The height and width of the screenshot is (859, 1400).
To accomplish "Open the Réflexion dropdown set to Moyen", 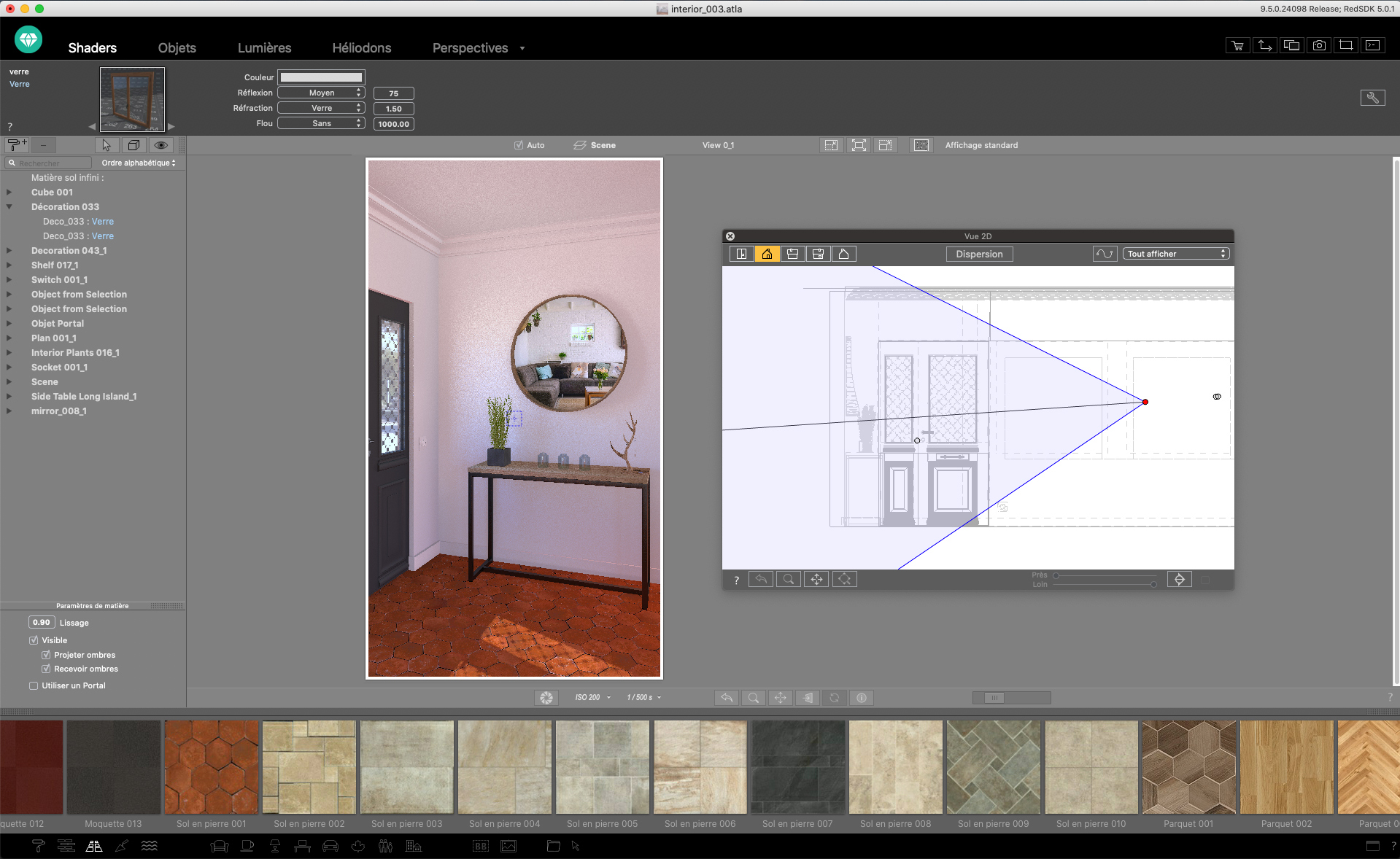I will click(321, 93).
